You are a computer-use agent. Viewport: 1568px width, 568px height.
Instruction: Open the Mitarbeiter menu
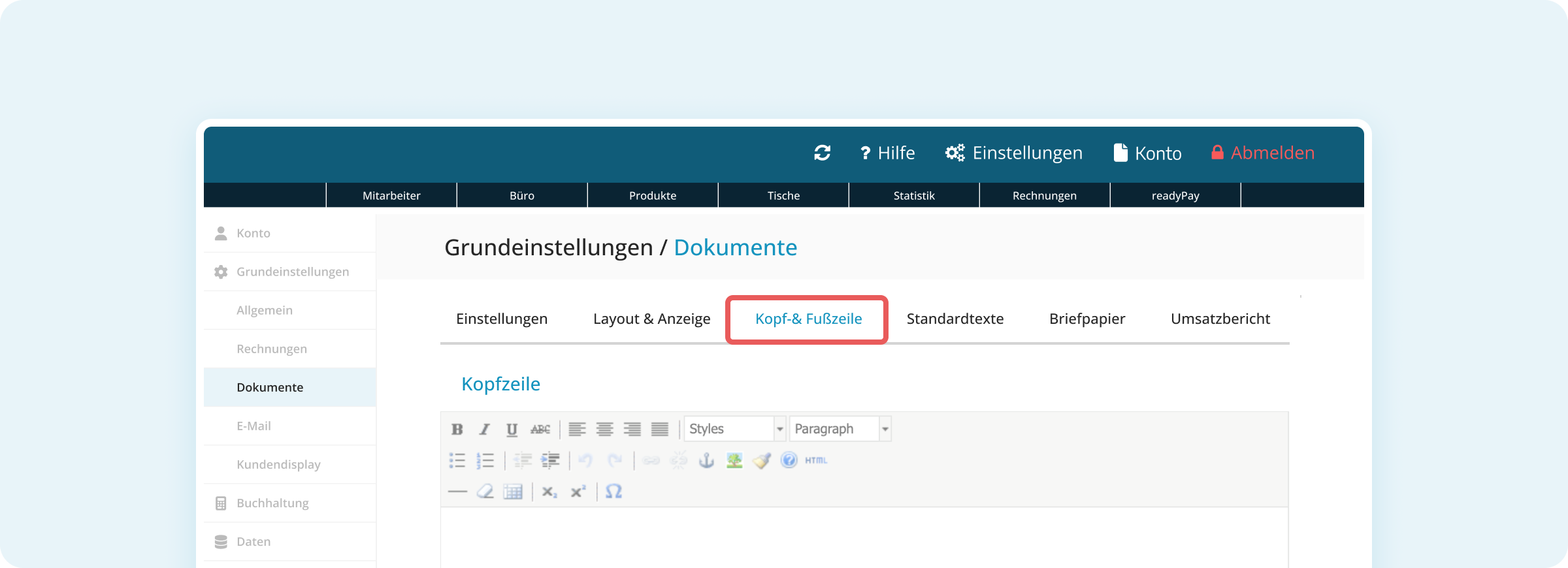point(391,195)
